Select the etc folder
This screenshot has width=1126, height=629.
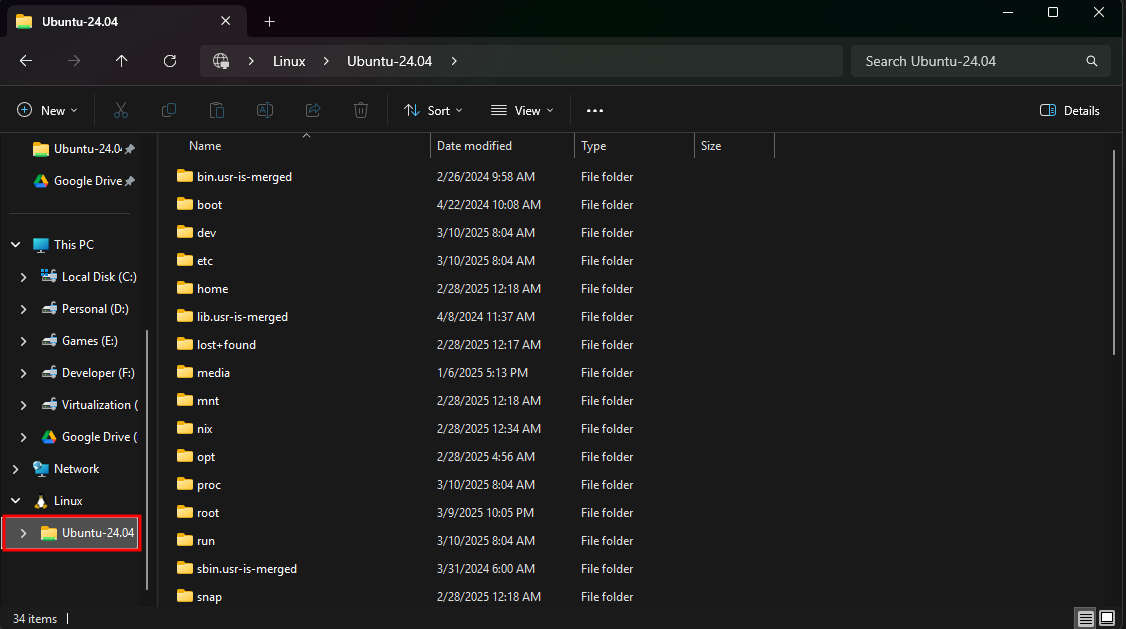click(x=195, y=261)
